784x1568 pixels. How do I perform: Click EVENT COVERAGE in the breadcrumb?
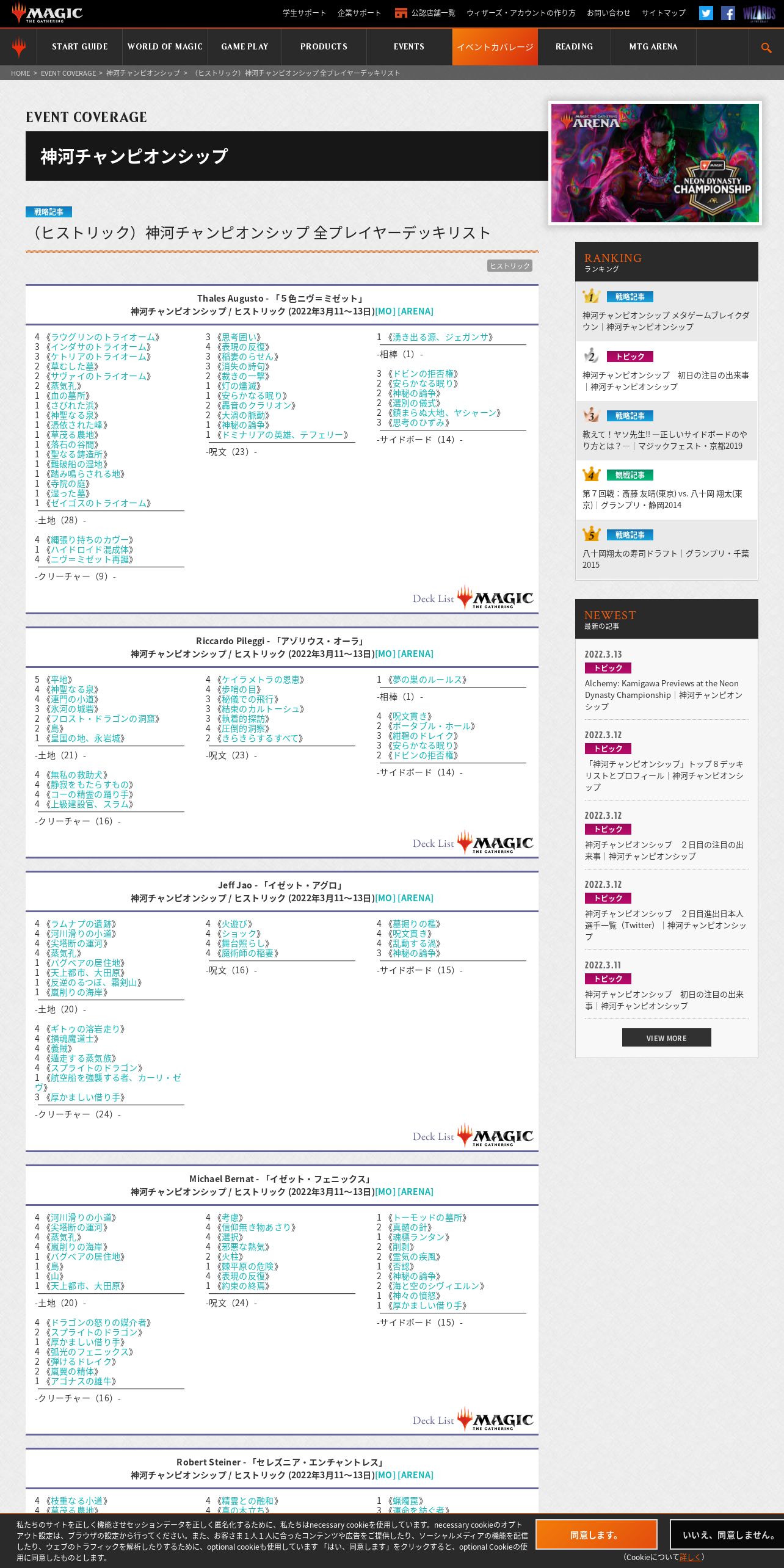68,73
